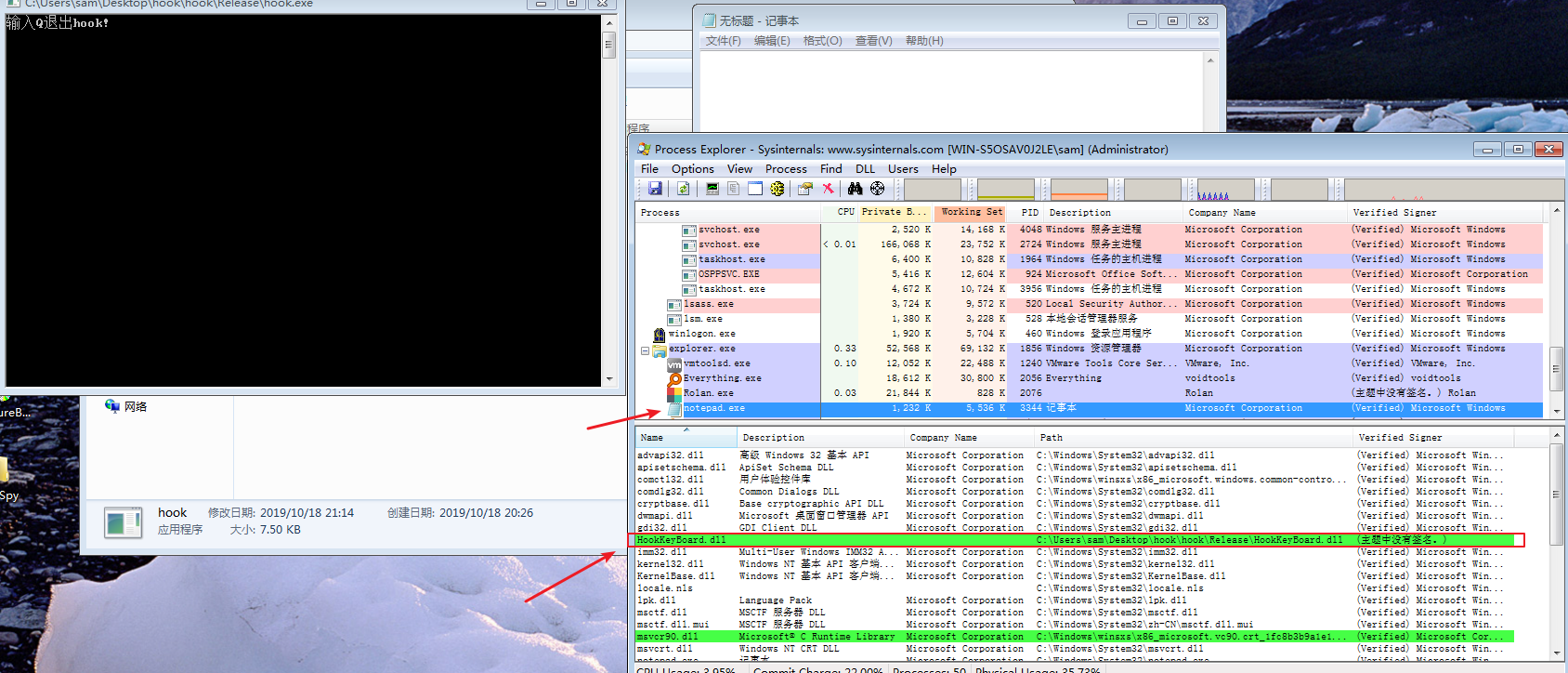
Task: Collapse the explorer.exe process tree node
Action: [x=645, y=350]
